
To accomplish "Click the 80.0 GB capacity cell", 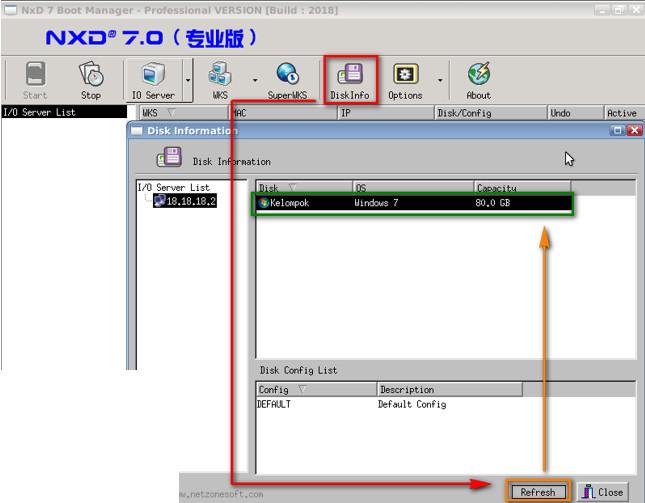I will [493, 203].
